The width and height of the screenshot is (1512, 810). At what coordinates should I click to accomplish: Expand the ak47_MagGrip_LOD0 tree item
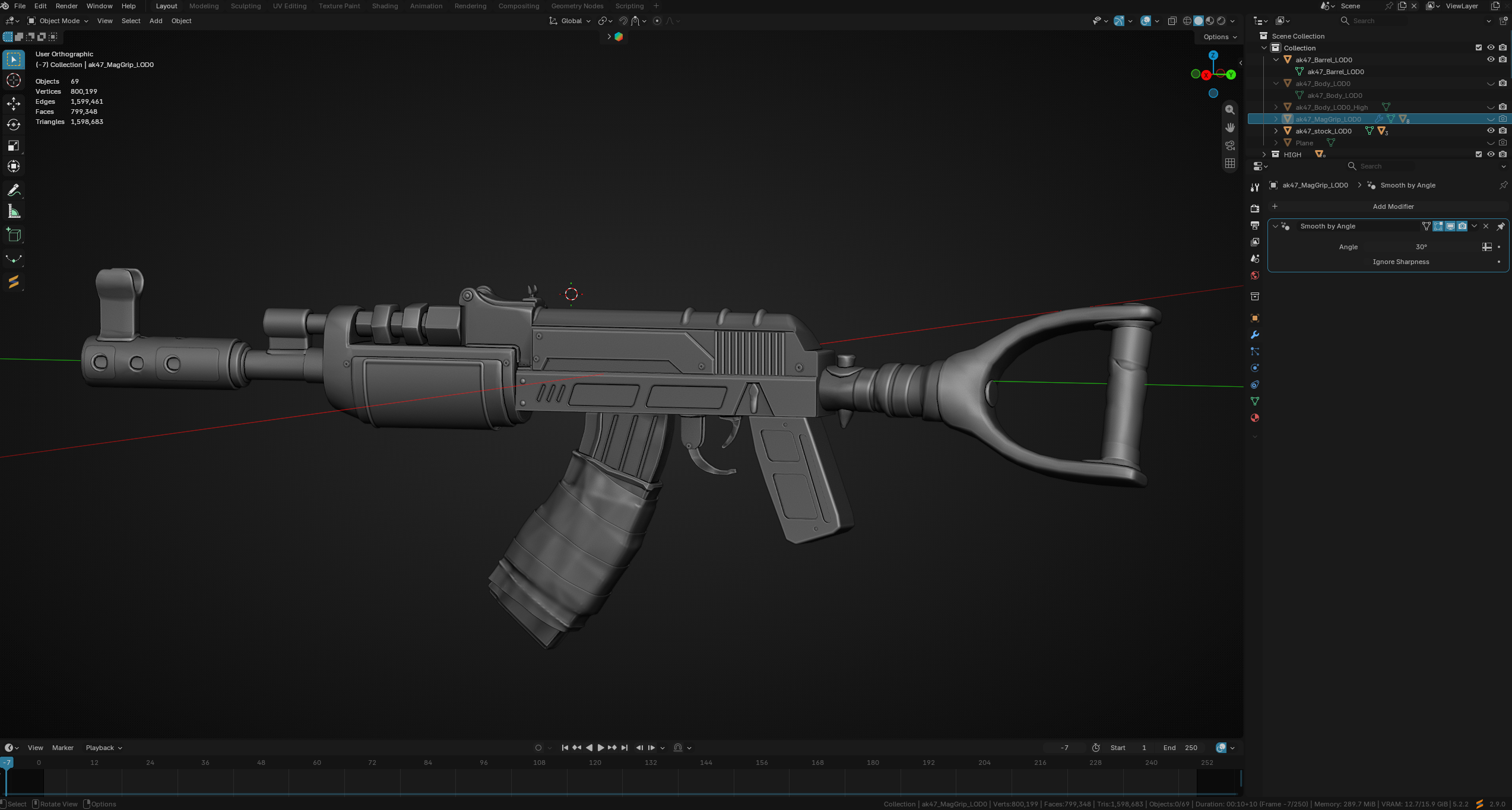1276,119
